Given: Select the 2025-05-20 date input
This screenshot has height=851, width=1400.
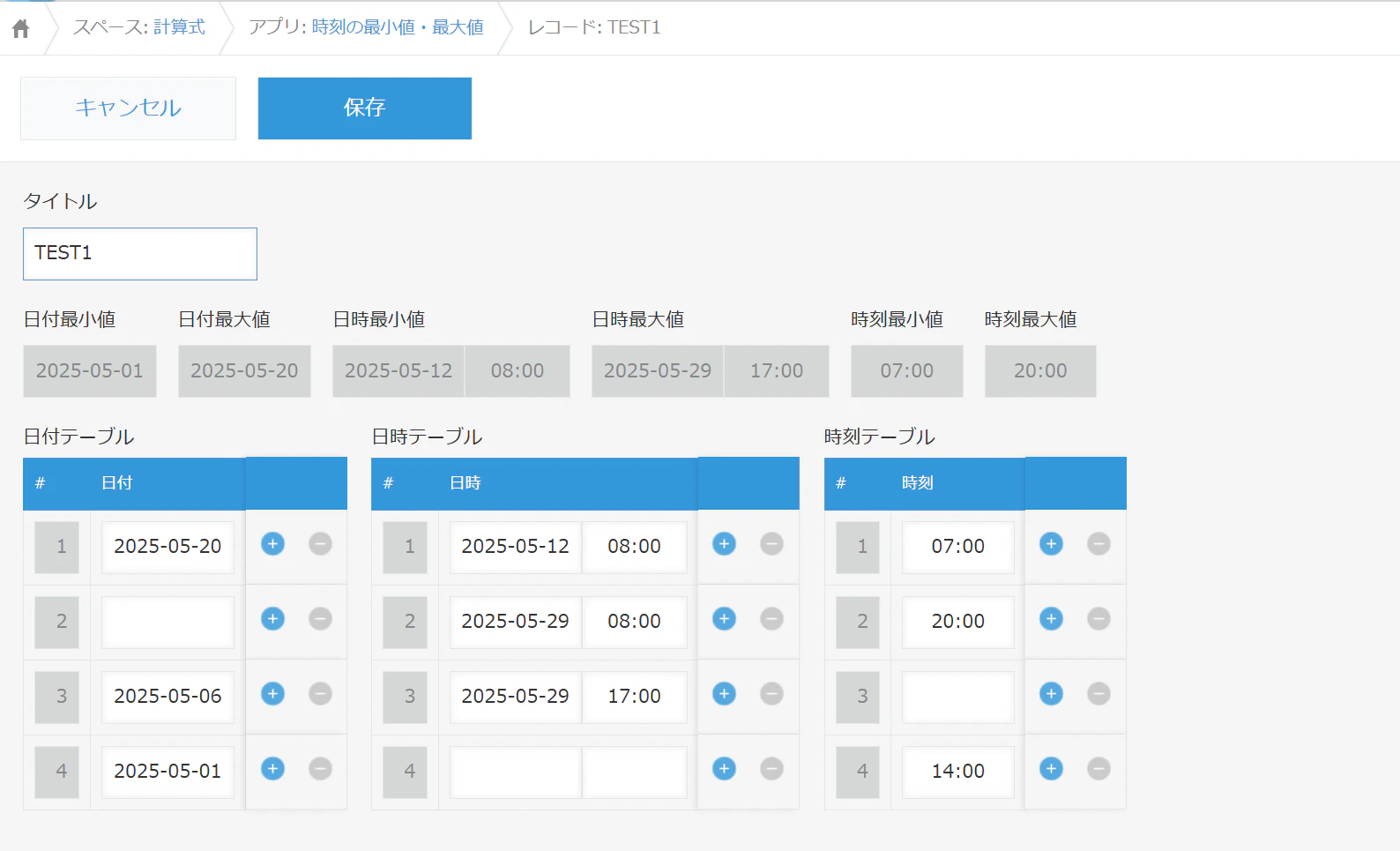Looking at the screenshot, I should [x=168, y=547].
